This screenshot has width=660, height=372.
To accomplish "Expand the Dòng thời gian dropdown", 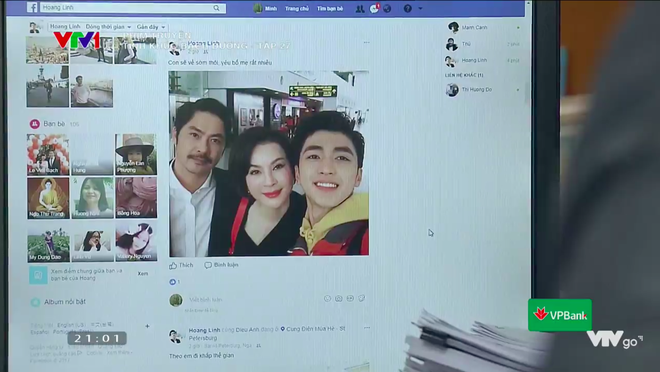I will point(108,27).
